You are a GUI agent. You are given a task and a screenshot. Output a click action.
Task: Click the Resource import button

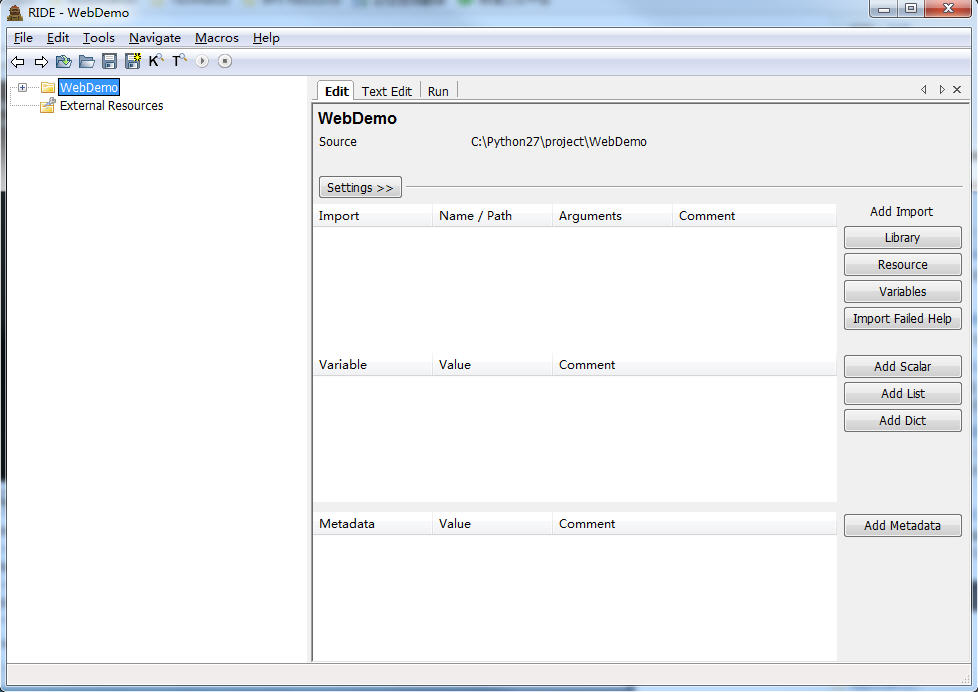[x=903, y=265]
